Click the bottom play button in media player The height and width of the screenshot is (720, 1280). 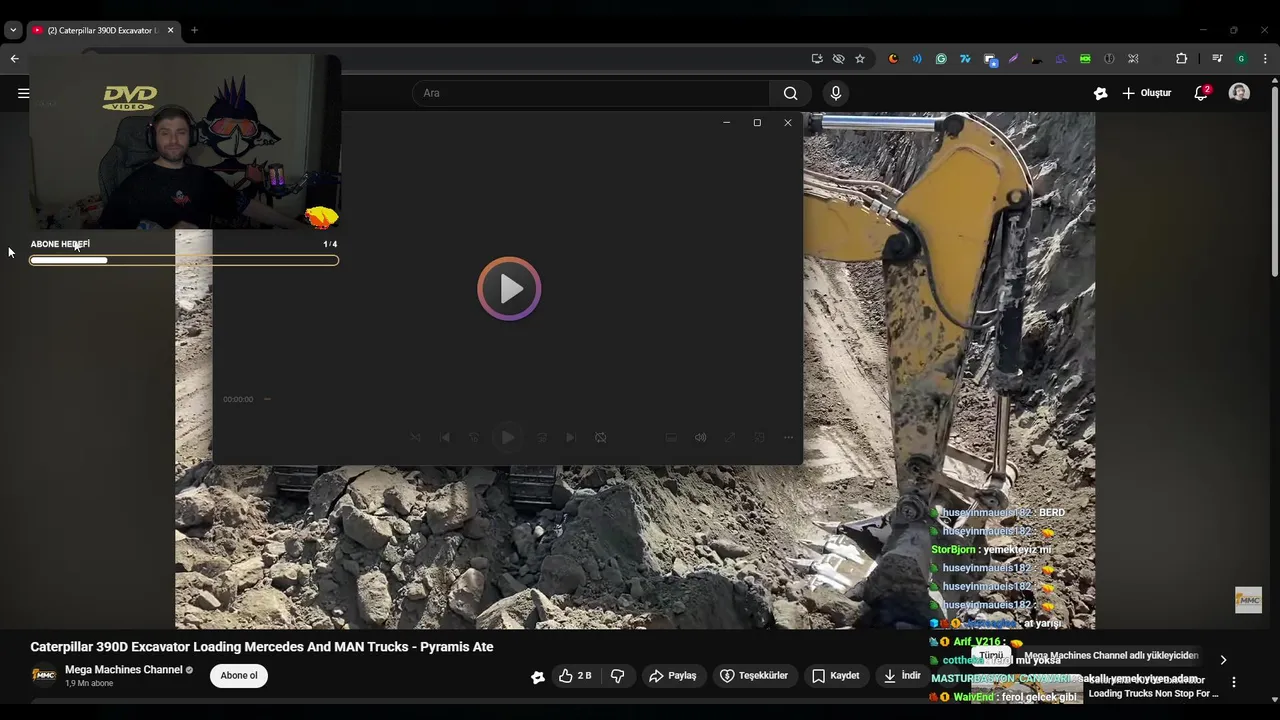(x=507, y=438)
